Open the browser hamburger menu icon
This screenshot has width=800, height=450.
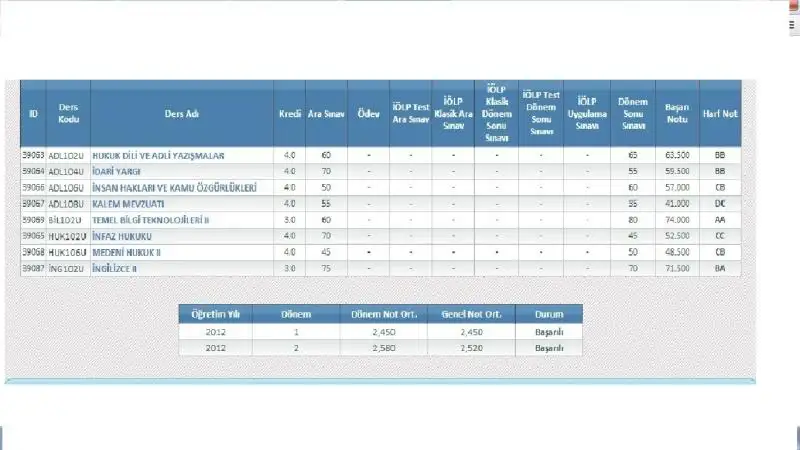point(791,25)
